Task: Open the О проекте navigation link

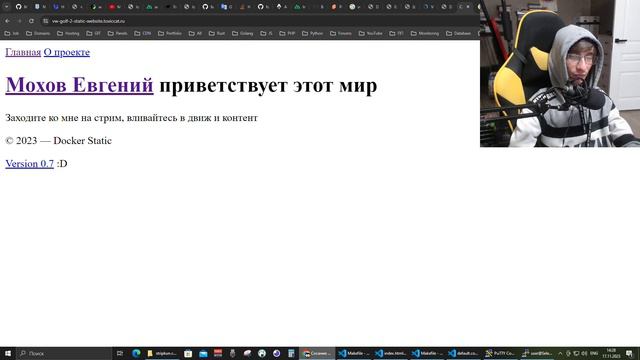Action: (67, 52)
